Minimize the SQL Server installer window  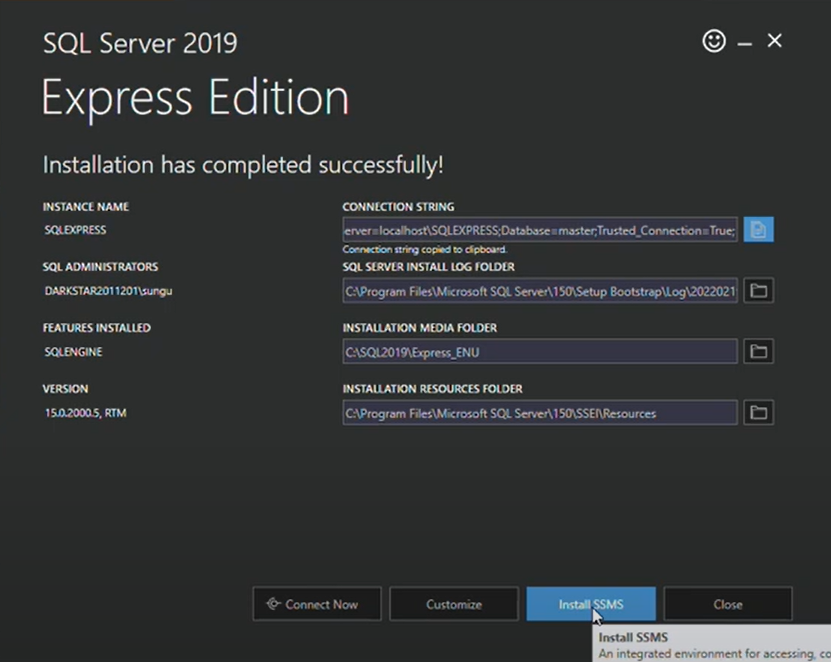(745, 43)
